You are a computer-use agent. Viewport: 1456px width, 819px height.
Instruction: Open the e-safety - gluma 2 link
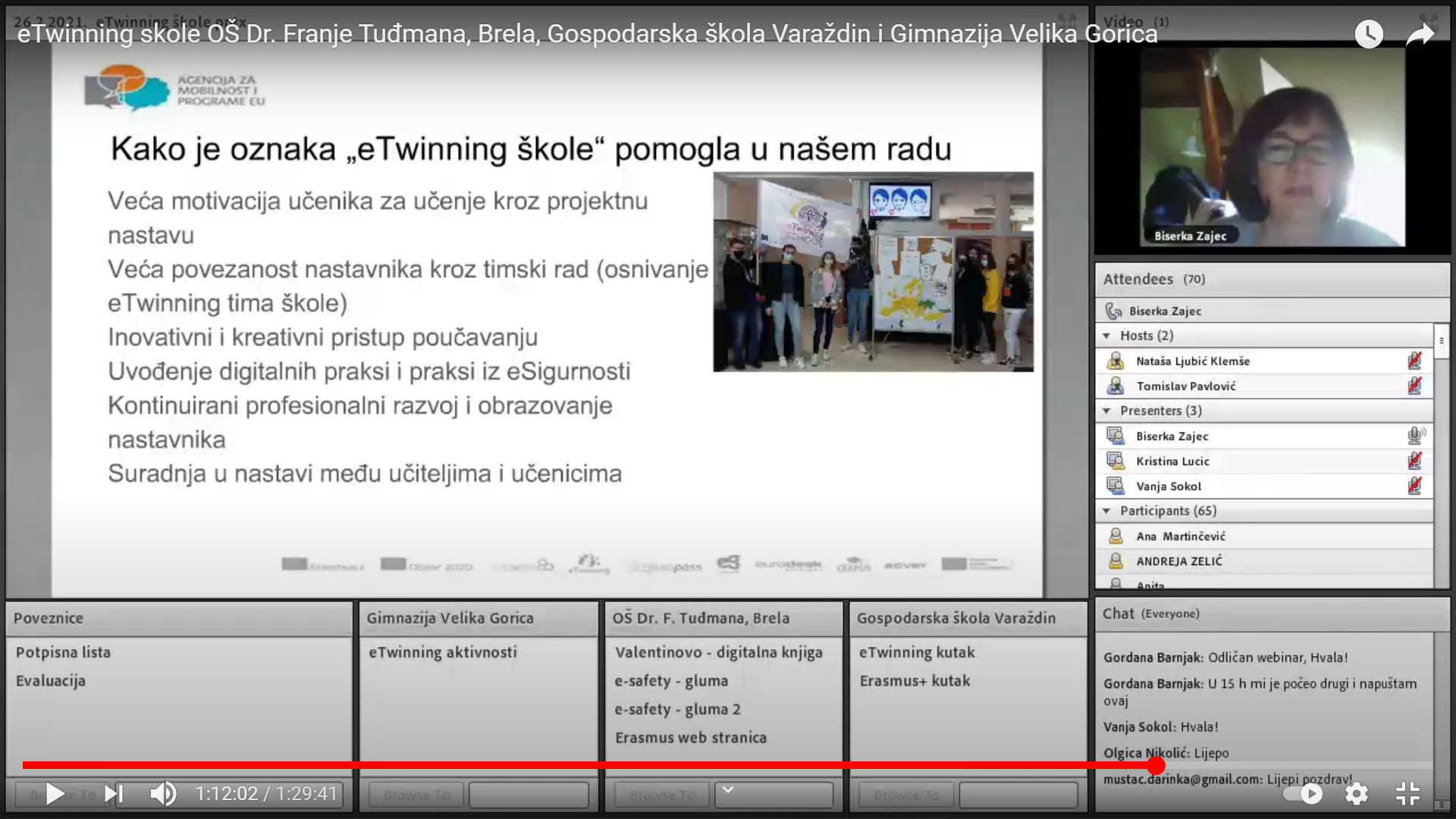point(677,709)
